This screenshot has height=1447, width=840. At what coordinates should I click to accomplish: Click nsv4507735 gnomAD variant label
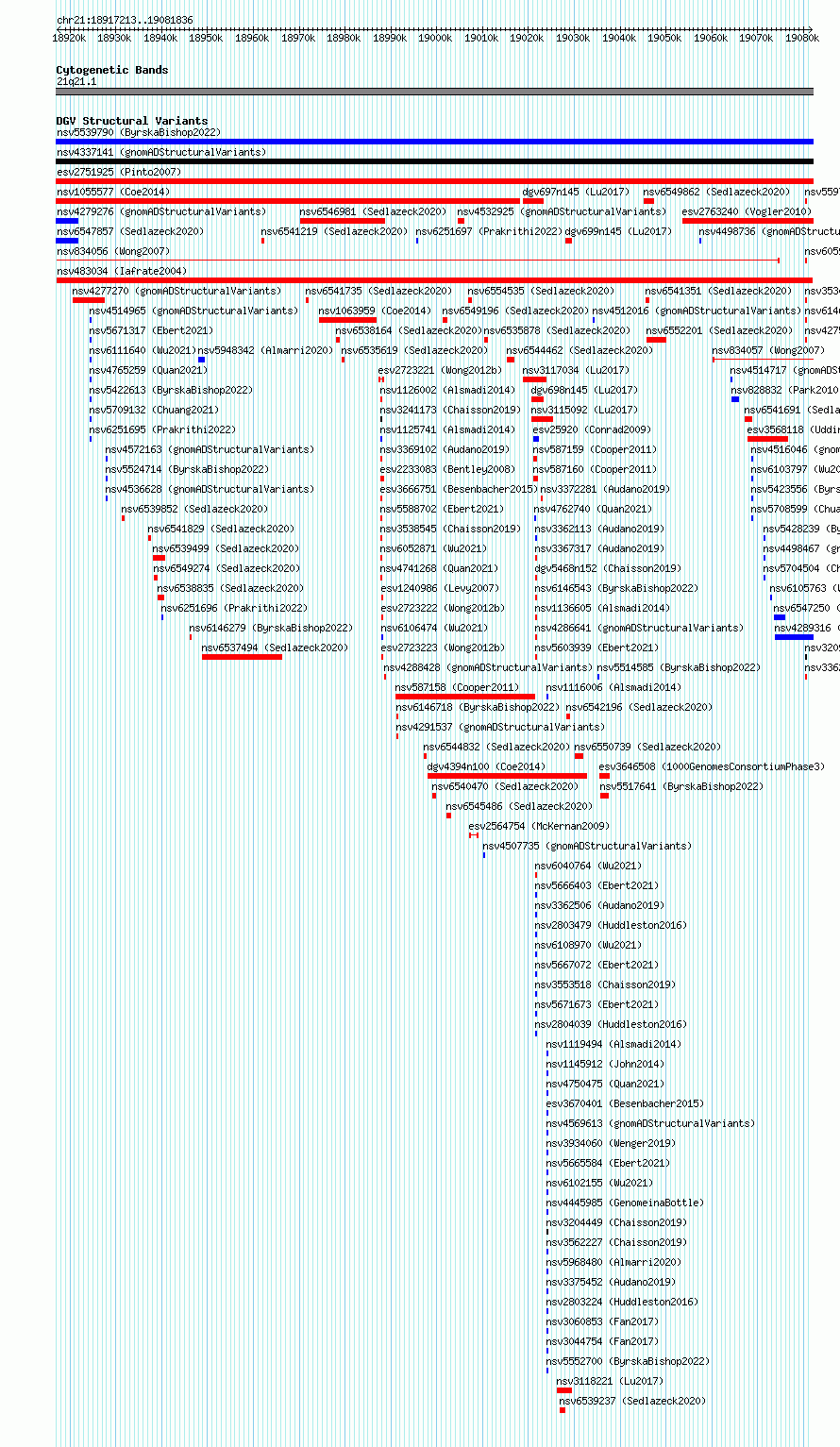tap(587, 846)
